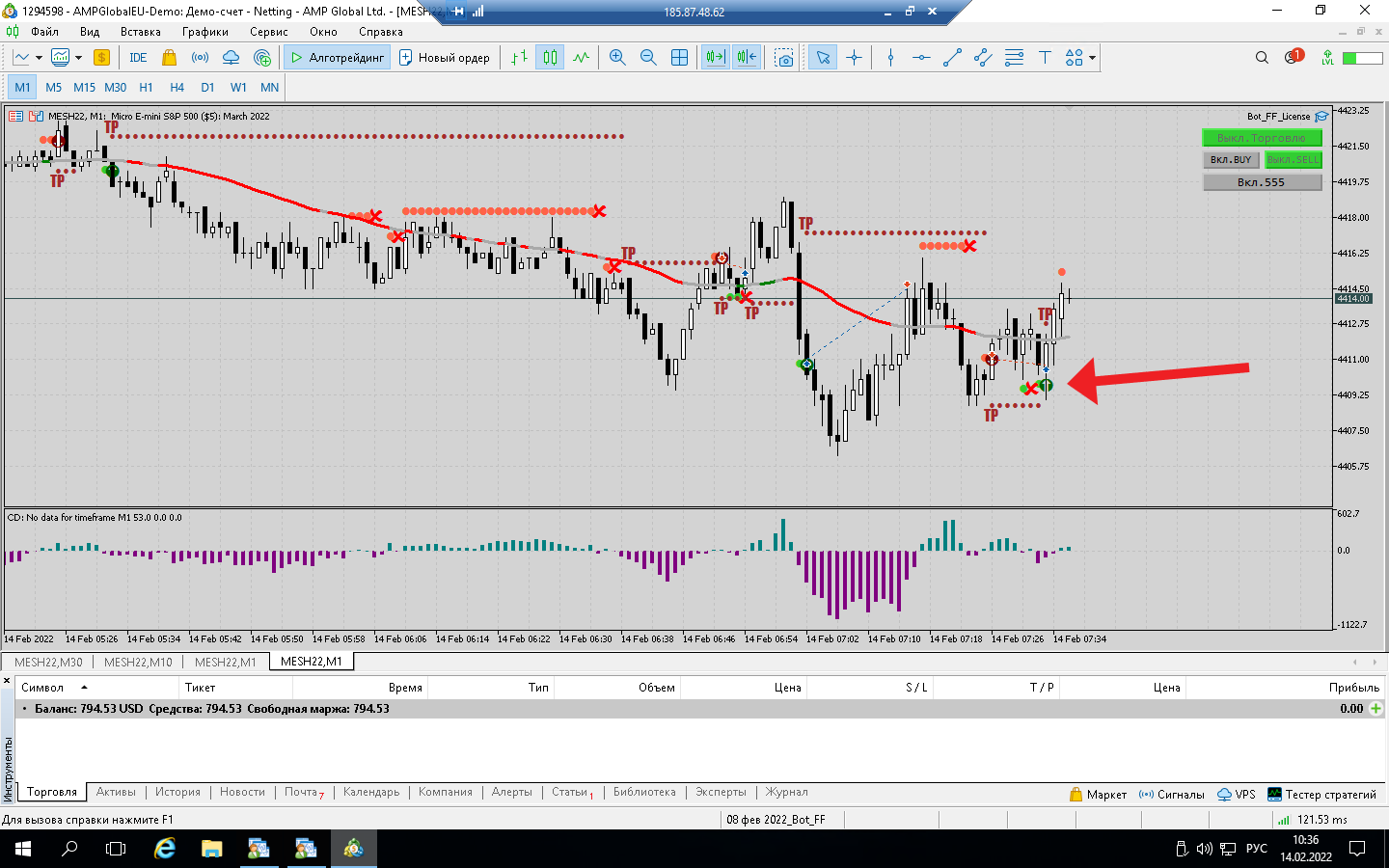Draw a horizontal line on chart
Screen dimensions: 1389x868
[921, 58]
